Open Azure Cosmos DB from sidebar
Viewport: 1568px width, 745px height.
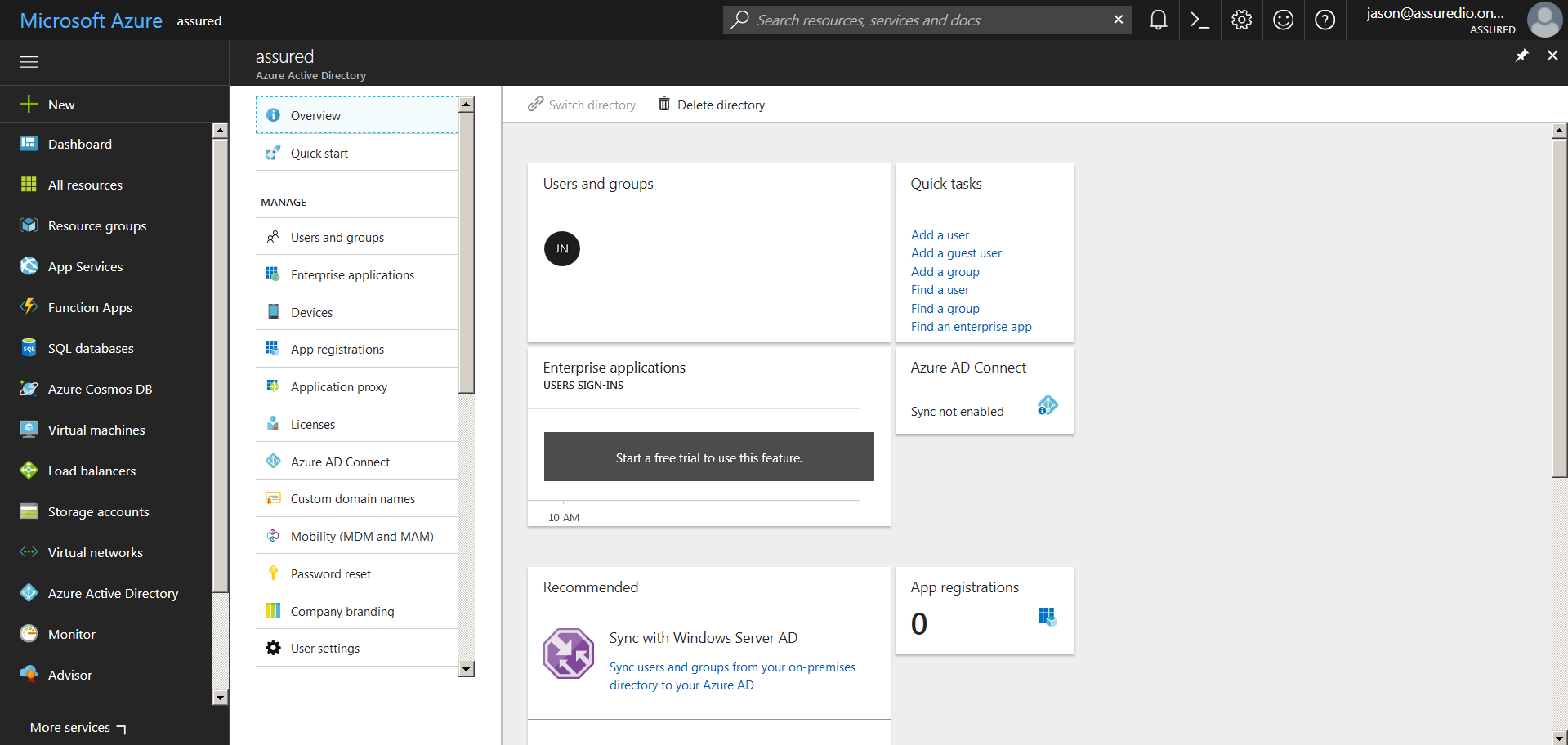[x=100, y=389]
